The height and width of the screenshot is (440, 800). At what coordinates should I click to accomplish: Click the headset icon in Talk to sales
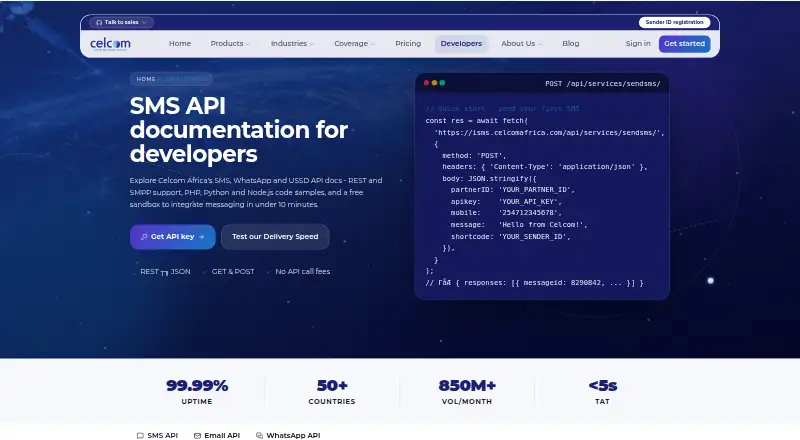pyautogui.click(x=99, y=22)
